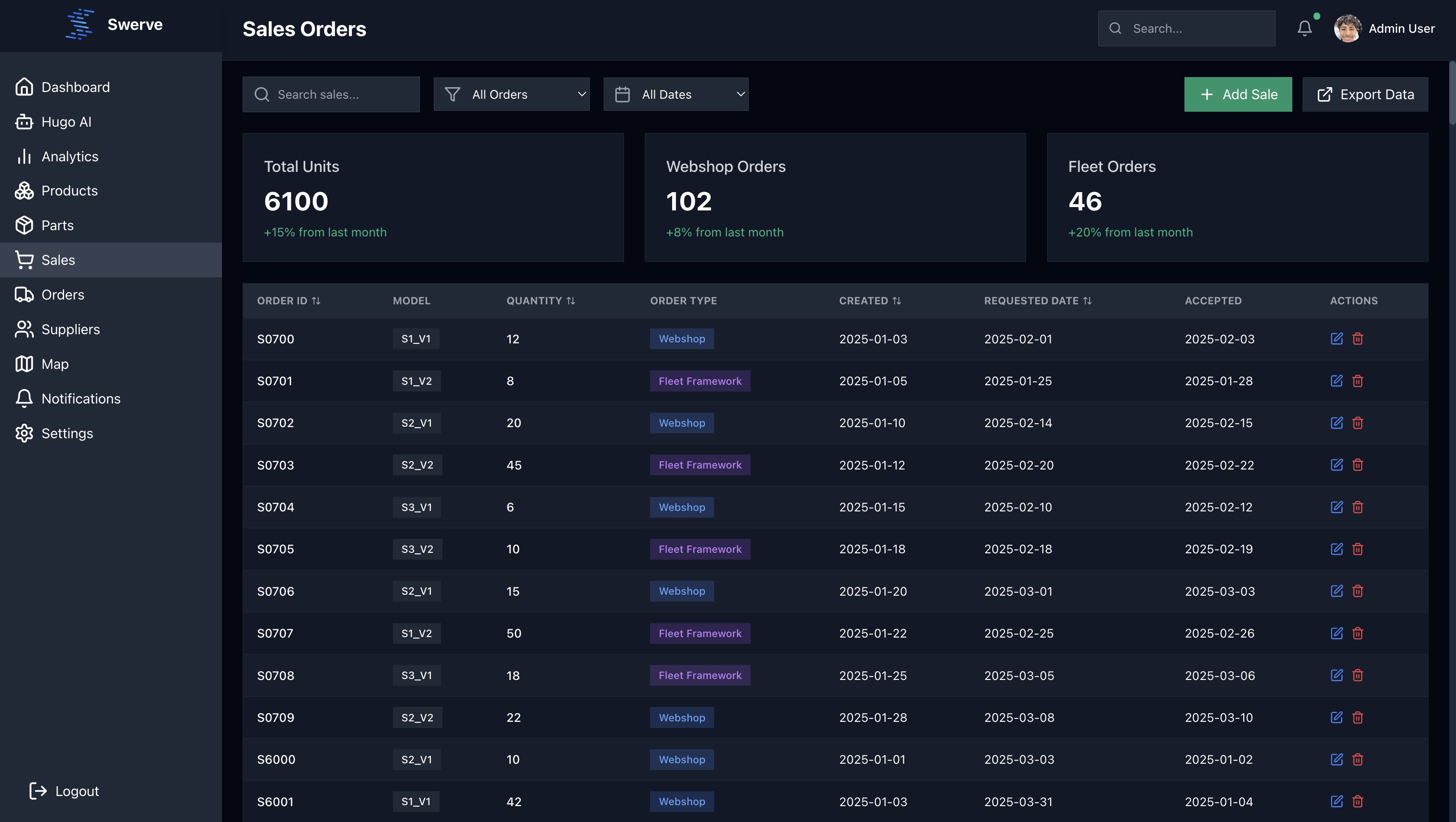The width and height of the screenshot is (1456, 822).
Task: Click the Add Sale button
Action: (x=1238, y=94)
